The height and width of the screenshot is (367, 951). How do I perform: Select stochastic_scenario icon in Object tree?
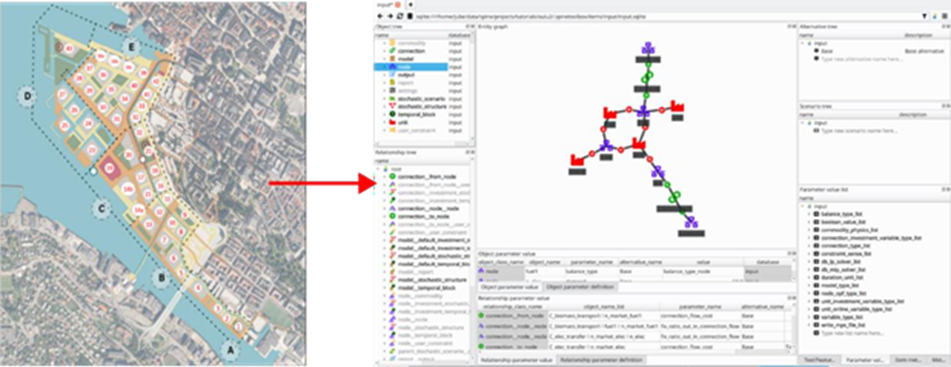coord(392,98)
